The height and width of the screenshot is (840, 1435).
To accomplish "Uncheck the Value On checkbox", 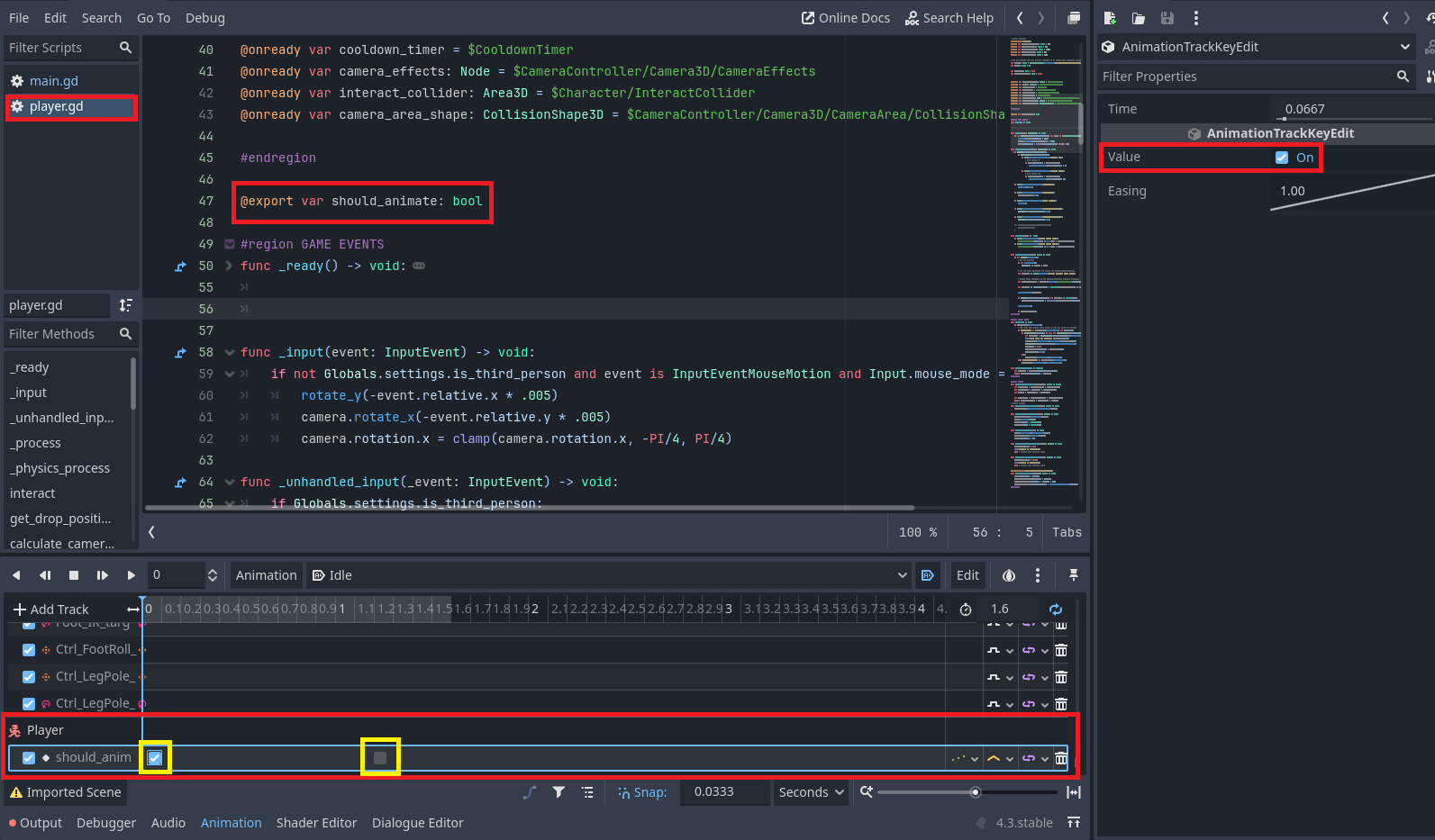I will [x=1282, y=158].
